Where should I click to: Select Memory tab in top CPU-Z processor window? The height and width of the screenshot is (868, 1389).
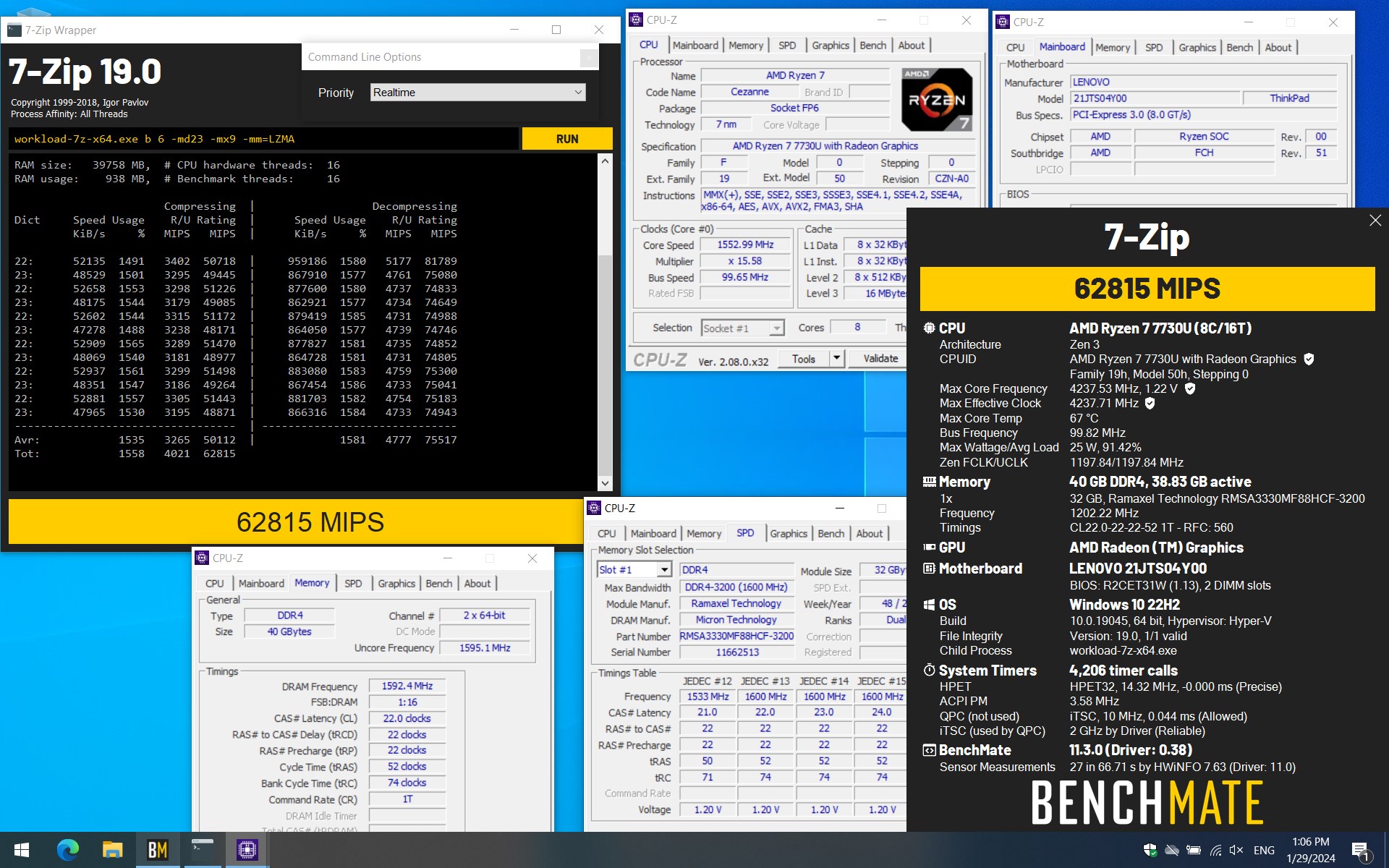click(x=746, y=45)
